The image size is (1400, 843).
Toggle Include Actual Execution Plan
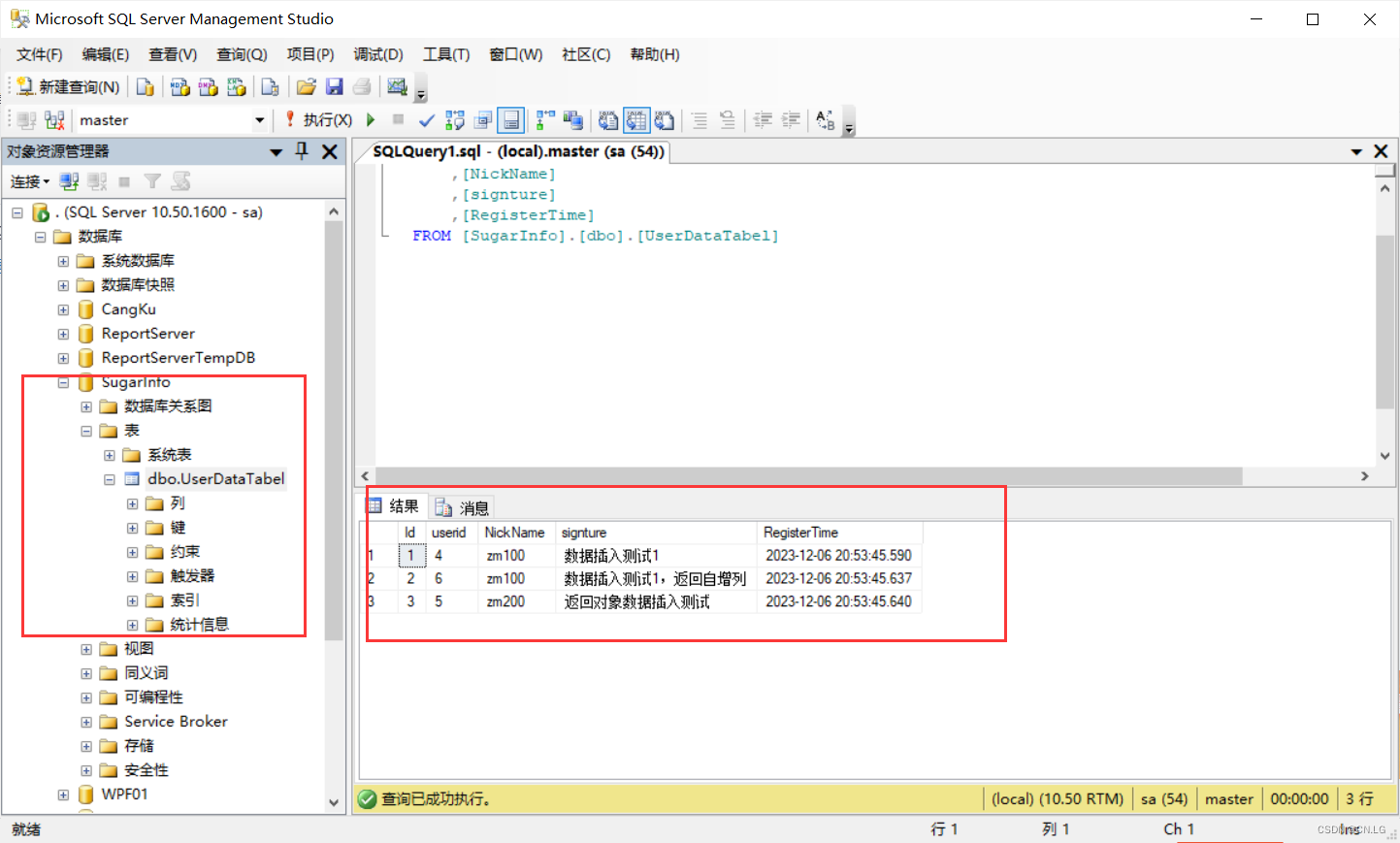[545, 120]
